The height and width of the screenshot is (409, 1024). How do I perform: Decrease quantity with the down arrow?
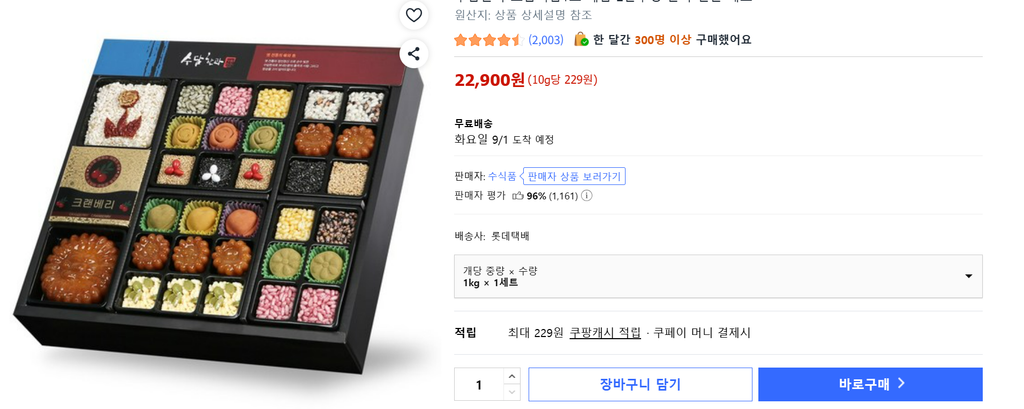pyautogui.click(x=511, y=393)
